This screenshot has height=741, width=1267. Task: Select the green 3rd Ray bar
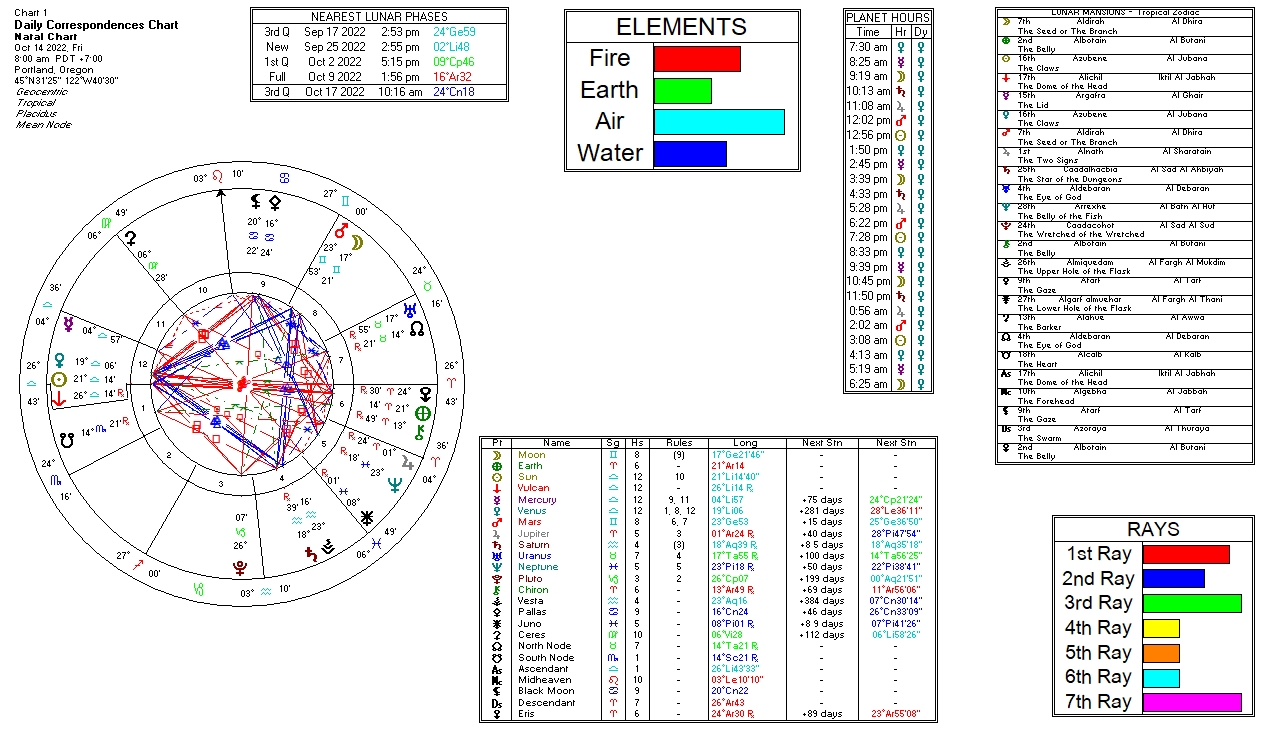tap(1192, 603)
